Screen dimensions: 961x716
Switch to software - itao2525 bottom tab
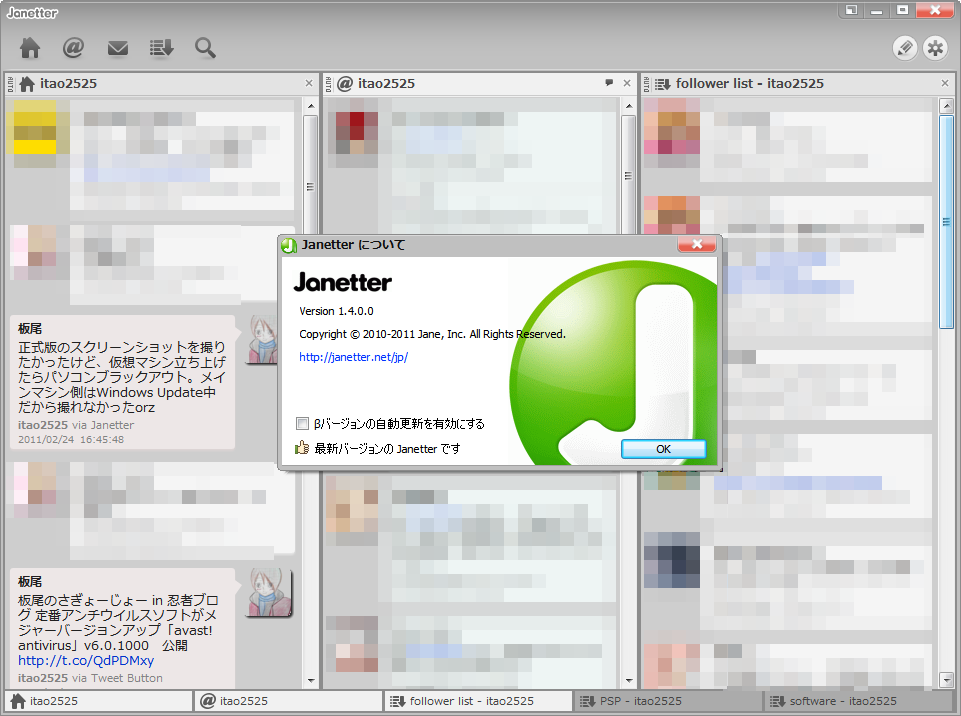click(x=858, y=701)
